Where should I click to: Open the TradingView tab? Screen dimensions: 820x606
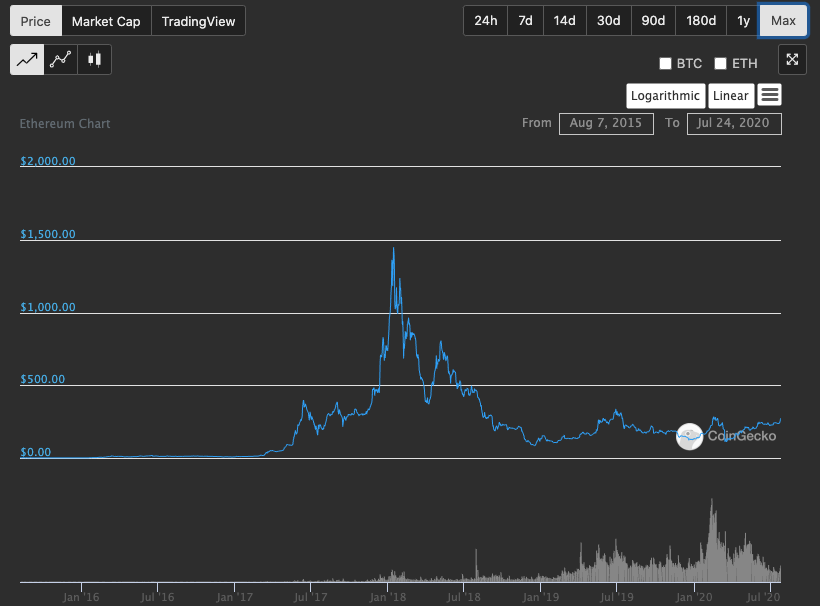[x=198, y=21]
